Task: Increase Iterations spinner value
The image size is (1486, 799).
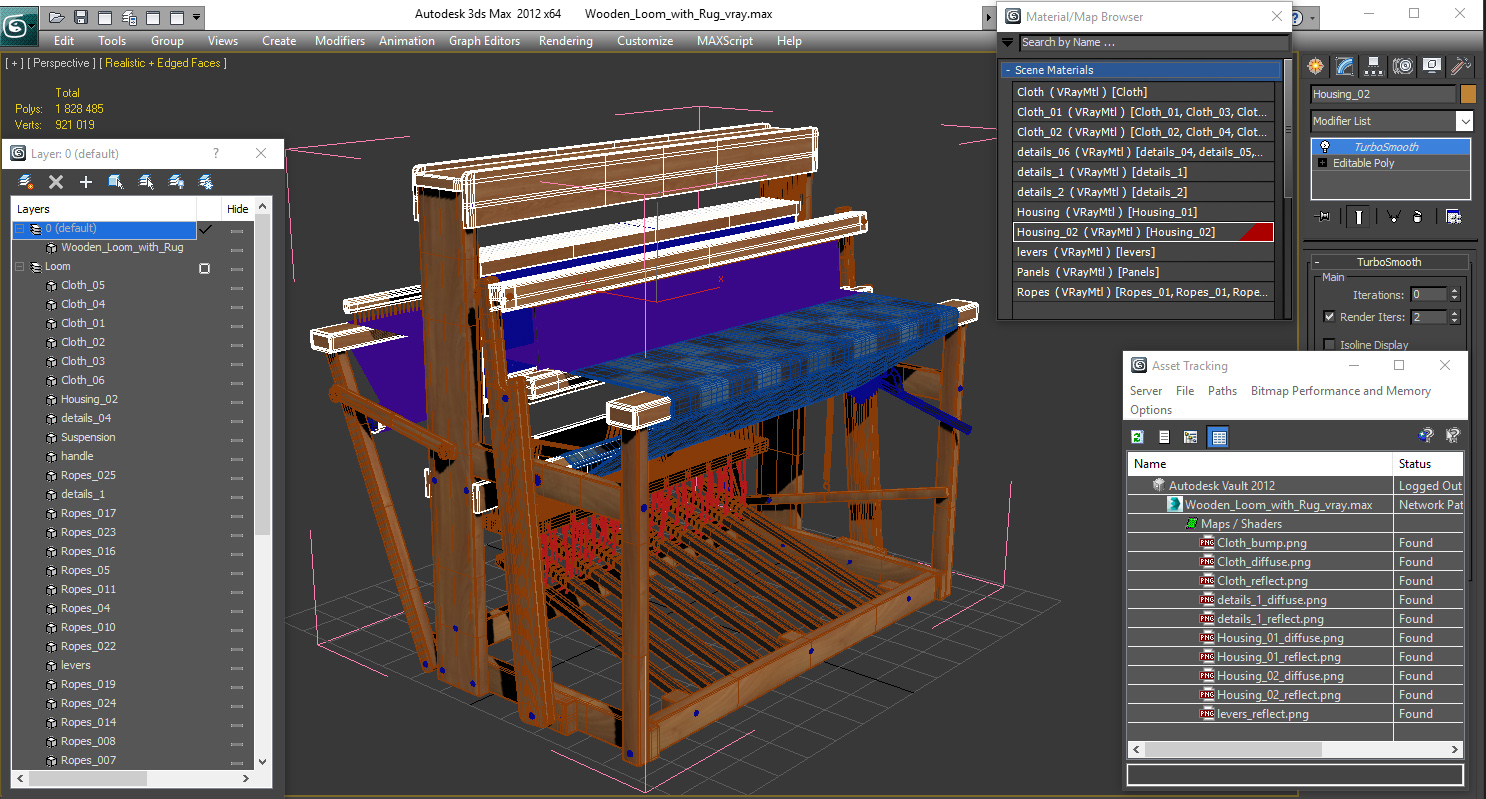Action: pyautogui.click(x=1454, y=291)
